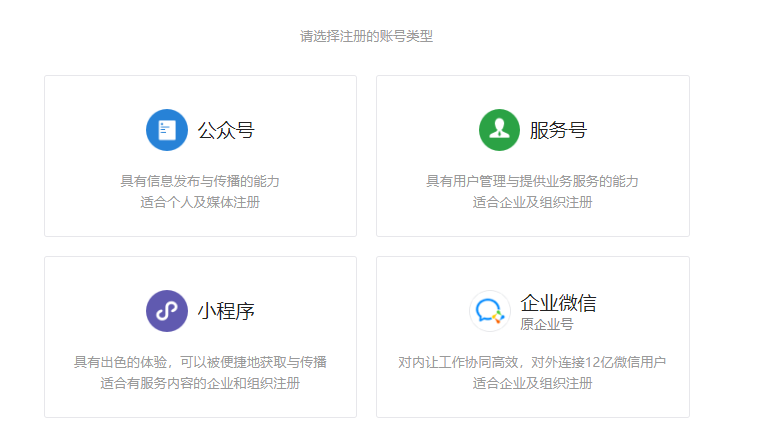Image resolution: width=776 pixels, height=438 pixels.
Task: Select the 服务号 title text
Action: pyautogui.click(x=558, y=130)
